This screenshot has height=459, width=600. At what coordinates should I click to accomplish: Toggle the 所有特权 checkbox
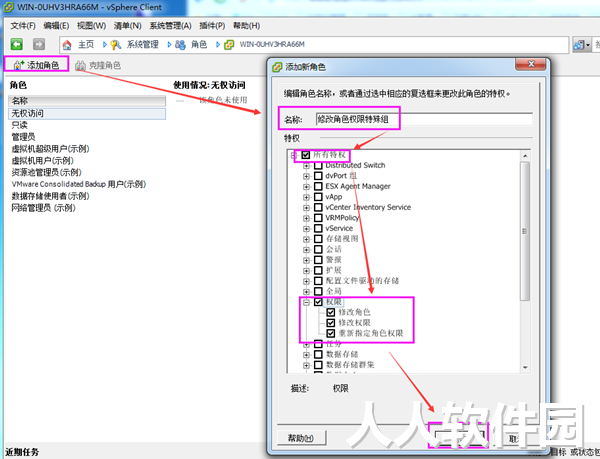click(306, 155)
